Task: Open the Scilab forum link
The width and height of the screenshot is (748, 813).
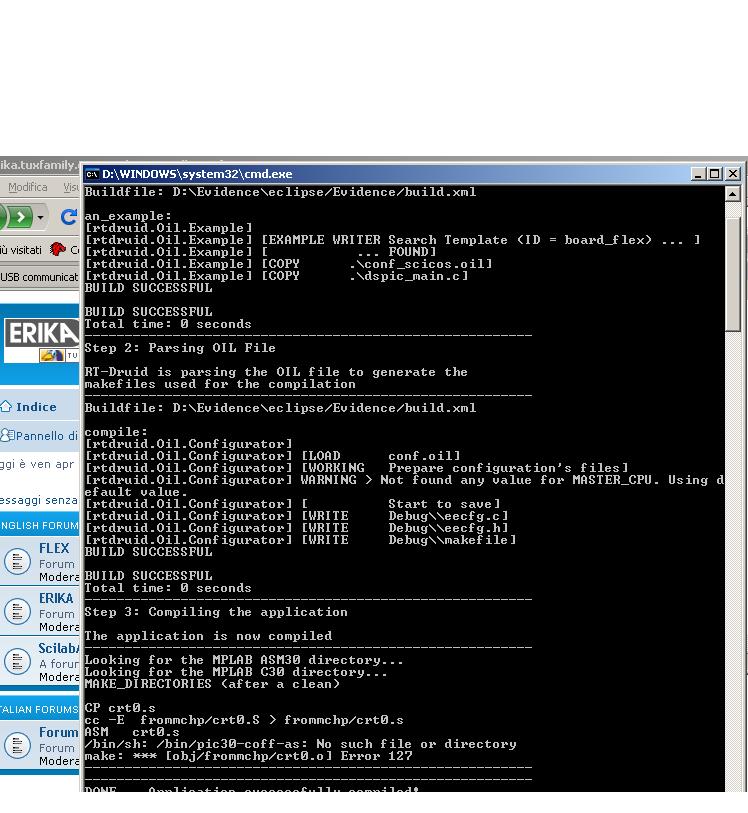Action: tap(59, 649)
